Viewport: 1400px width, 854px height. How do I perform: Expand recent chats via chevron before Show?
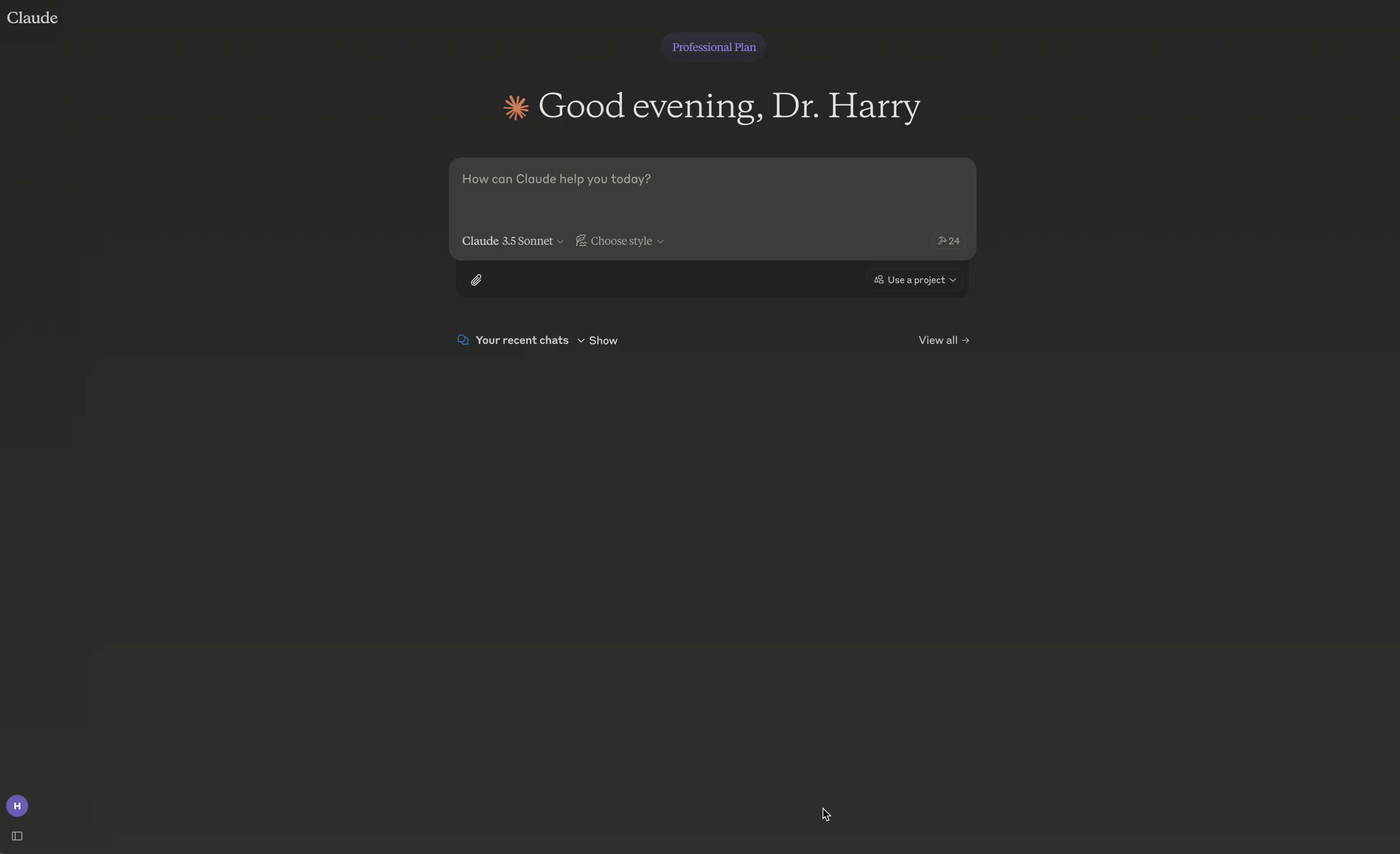point(581,340)
